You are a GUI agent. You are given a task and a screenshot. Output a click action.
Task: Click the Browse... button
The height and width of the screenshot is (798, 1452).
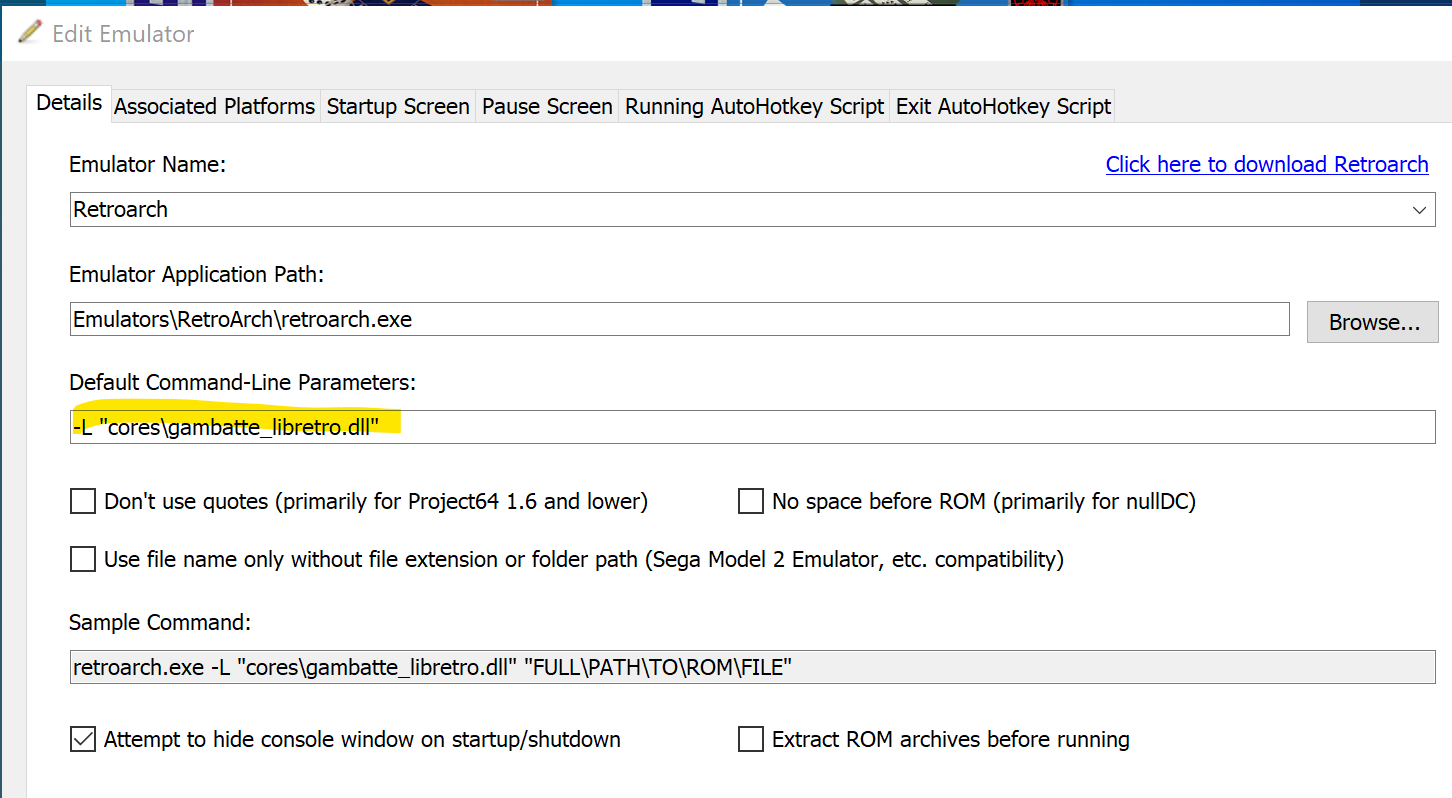(1373, 322)
